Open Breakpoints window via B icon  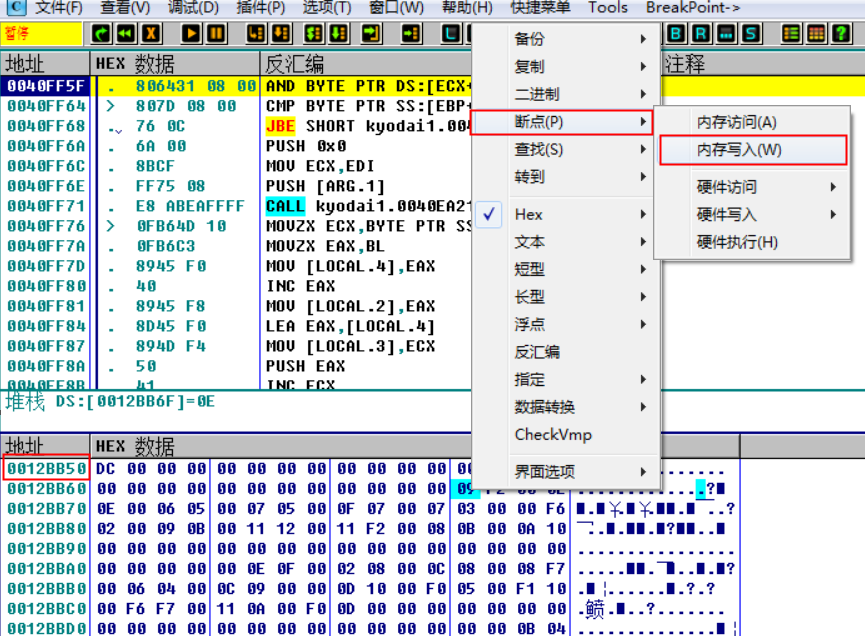pos(676,34)
